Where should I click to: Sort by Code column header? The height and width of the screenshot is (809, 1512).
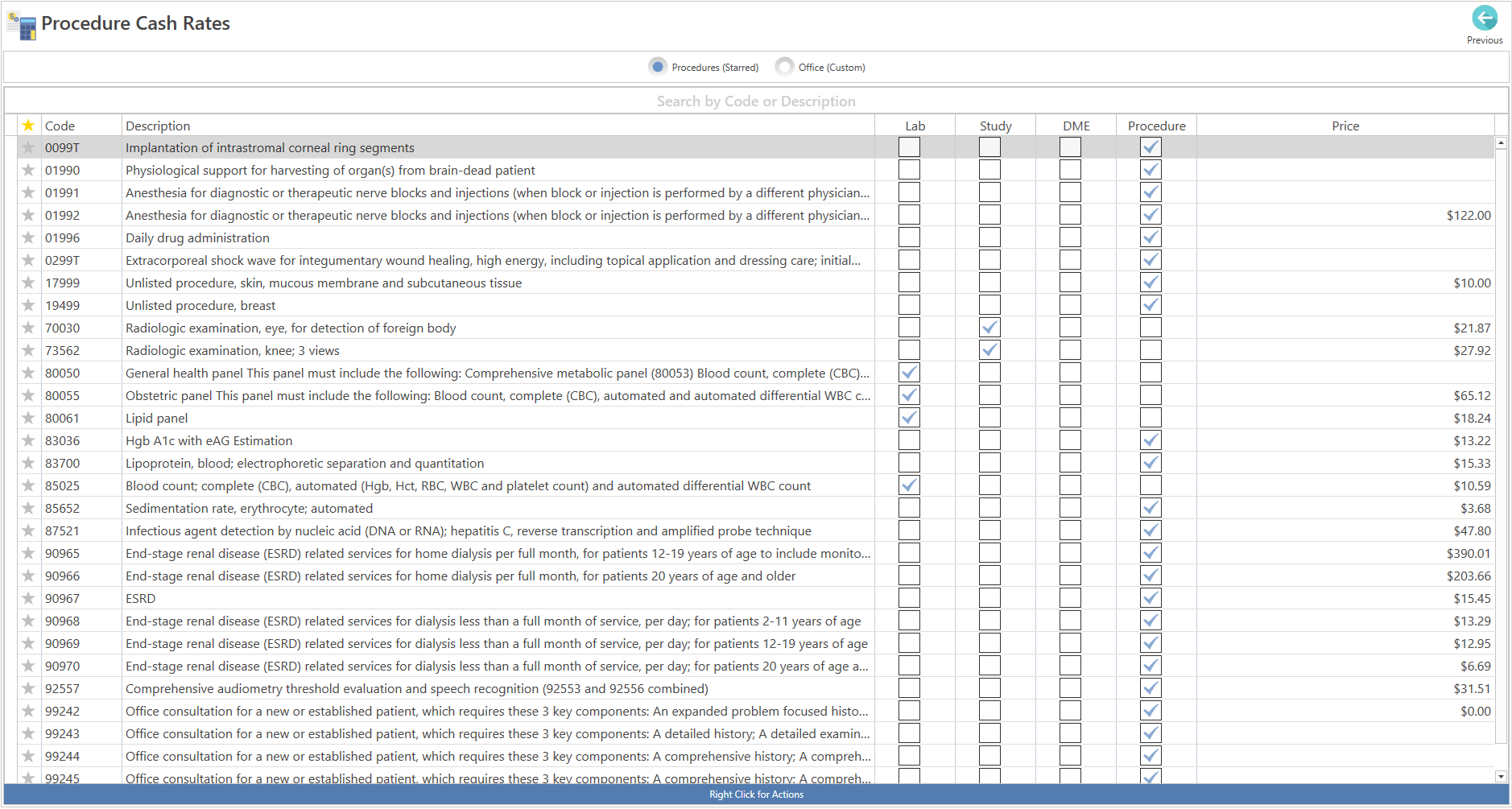click(x=81, y=126)
